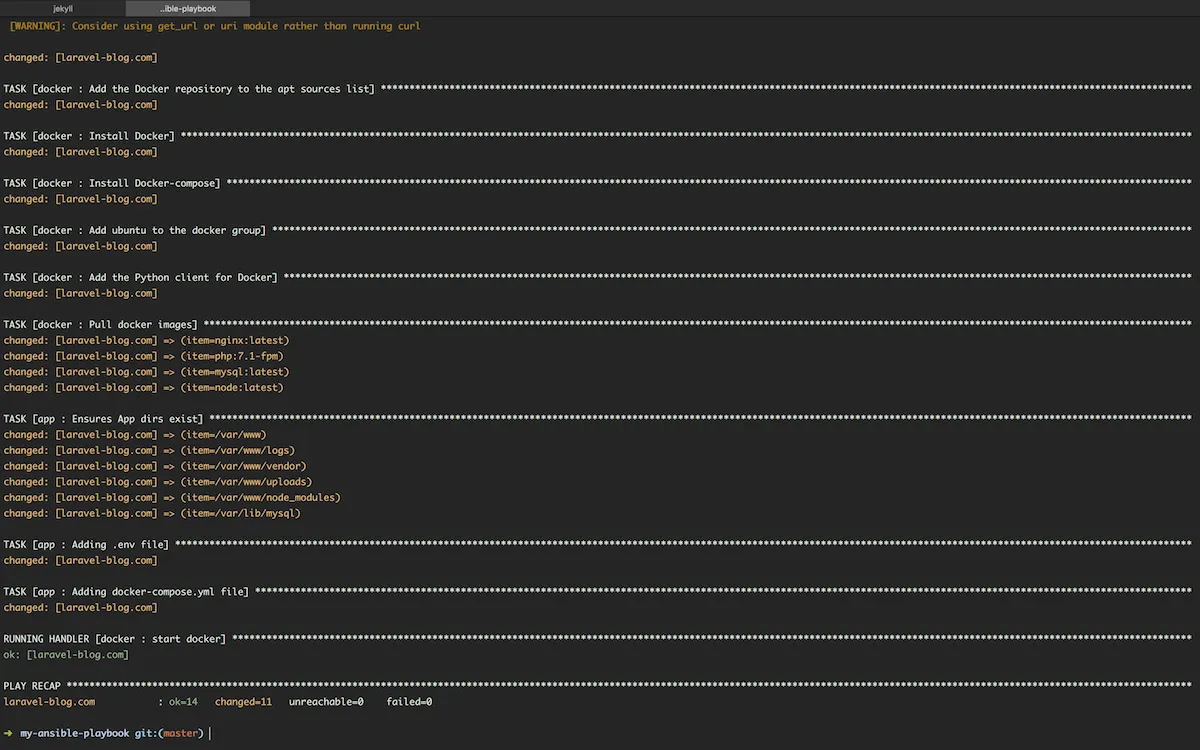Place cursor at the shell prompt input
The height and width of the screenshot is (750, 1200).
[x=211, y=733]
